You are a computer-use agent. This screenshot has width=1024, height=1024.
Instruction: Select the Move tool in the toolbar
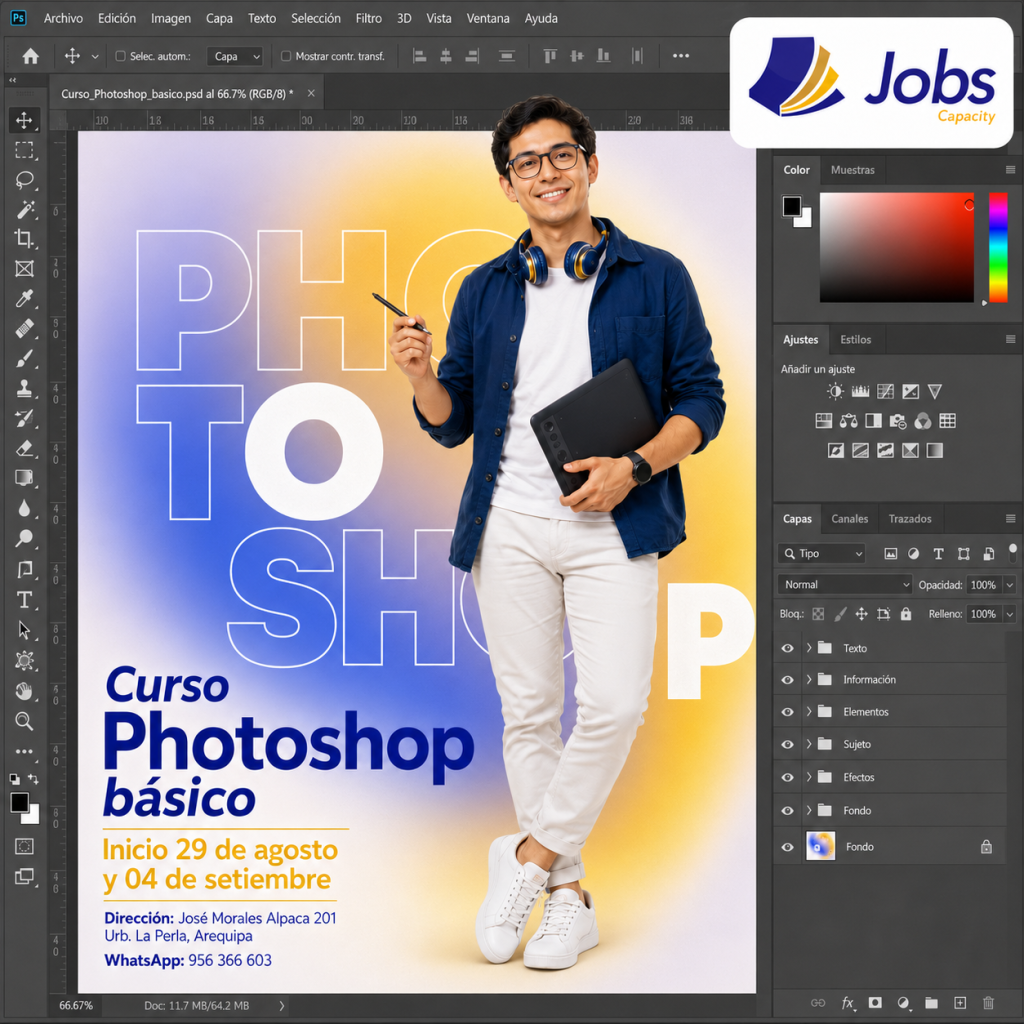pyautogui.click(x=24, y=120)
